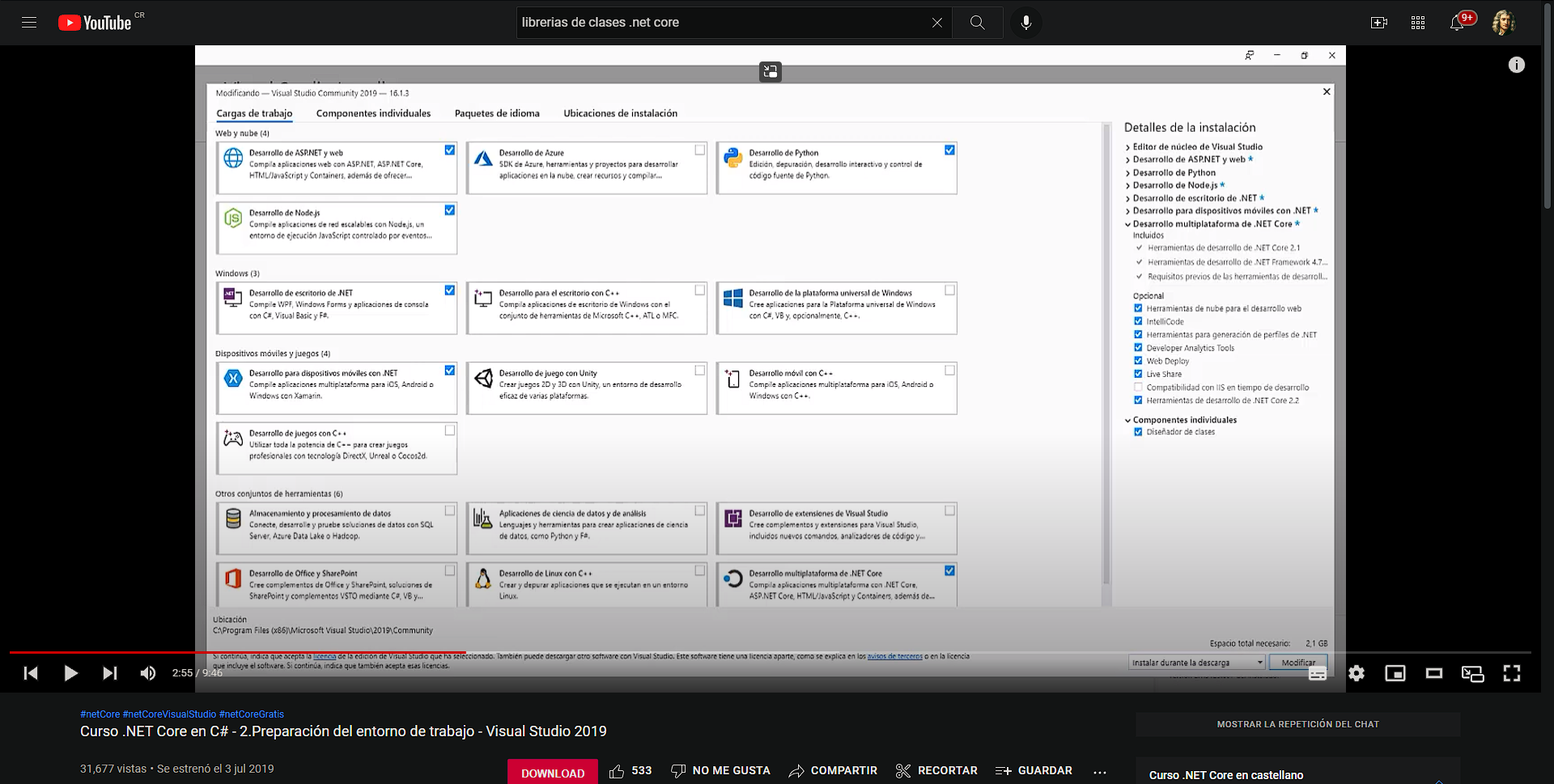Image resolution: width=1554 pixels, height=784 pixels.
Task: Select the Componentes individuales tab
Action: click(x=373, y=113)
